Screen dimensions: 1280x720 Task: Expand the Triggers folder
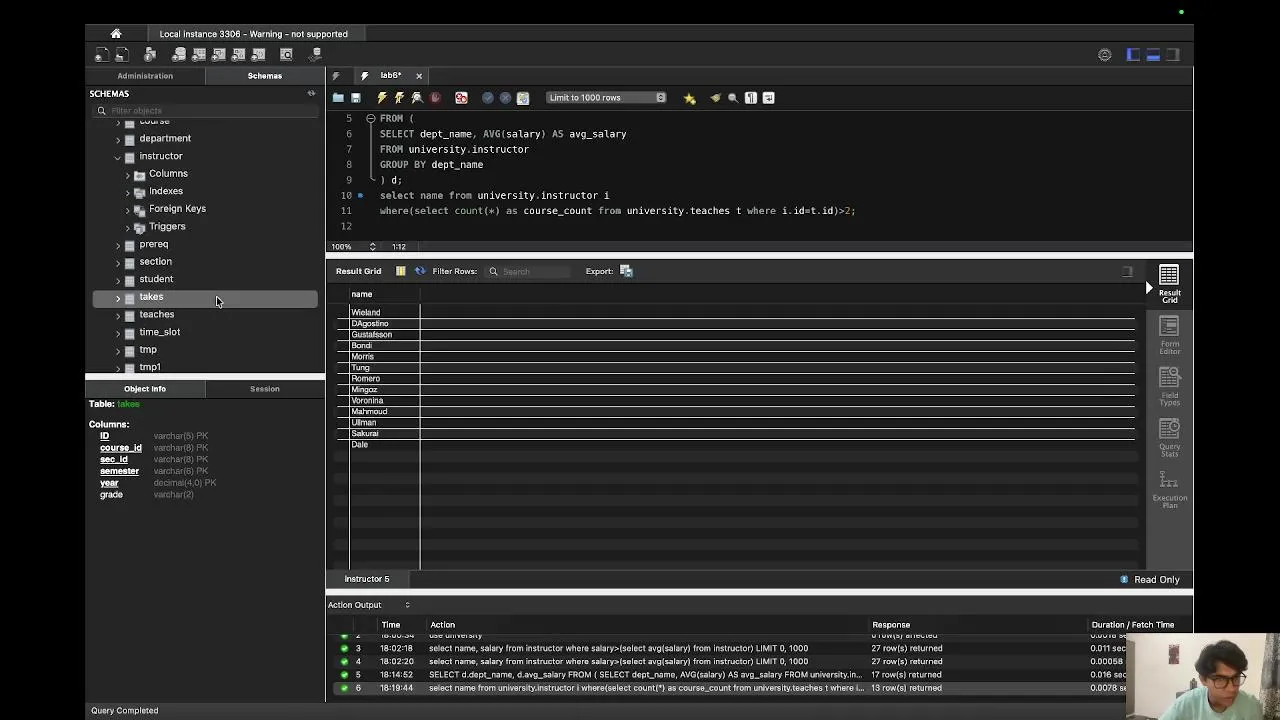pos(128,227)
